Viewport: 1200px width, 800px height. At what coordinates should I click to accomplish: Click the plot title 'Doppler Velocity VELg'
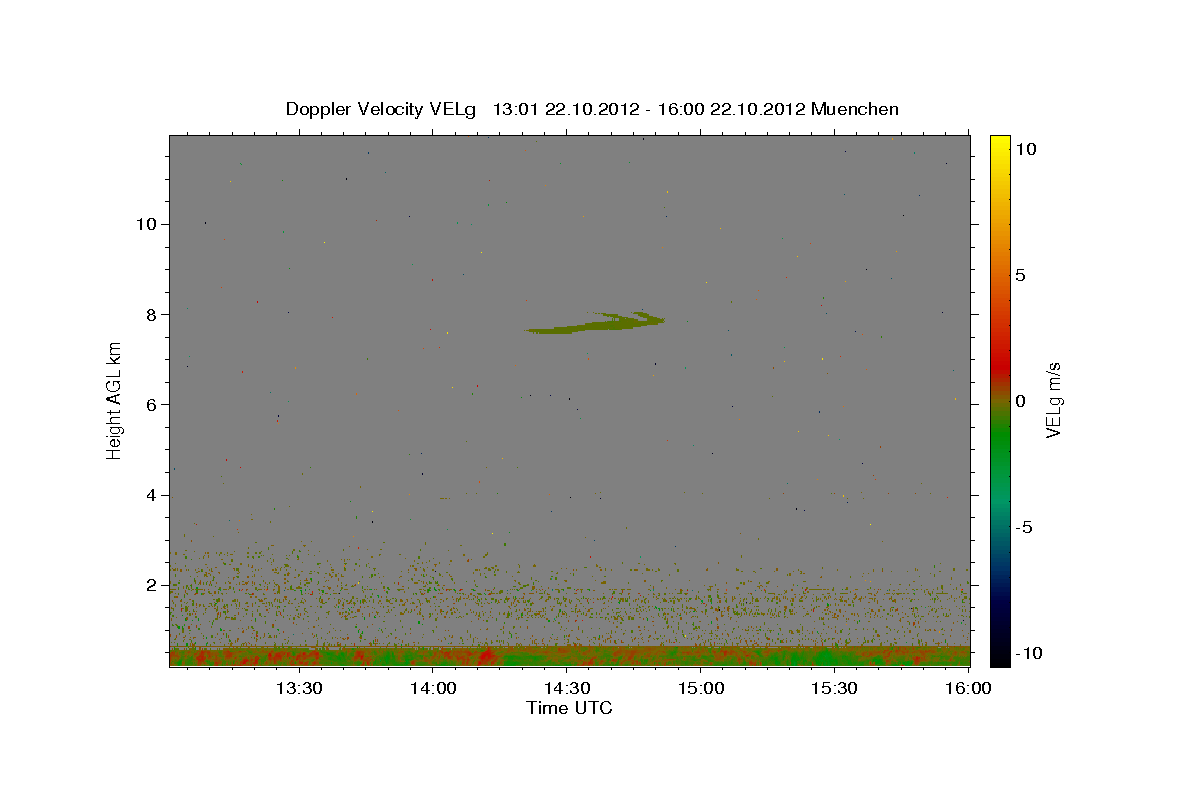point(383,109)
